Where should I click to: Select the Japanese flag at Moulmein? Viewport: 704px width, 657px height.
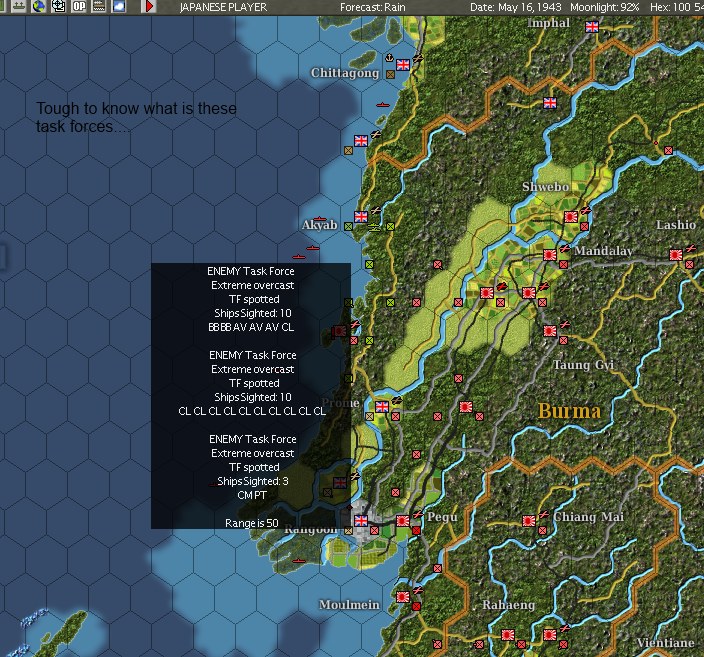pos(403,597)
